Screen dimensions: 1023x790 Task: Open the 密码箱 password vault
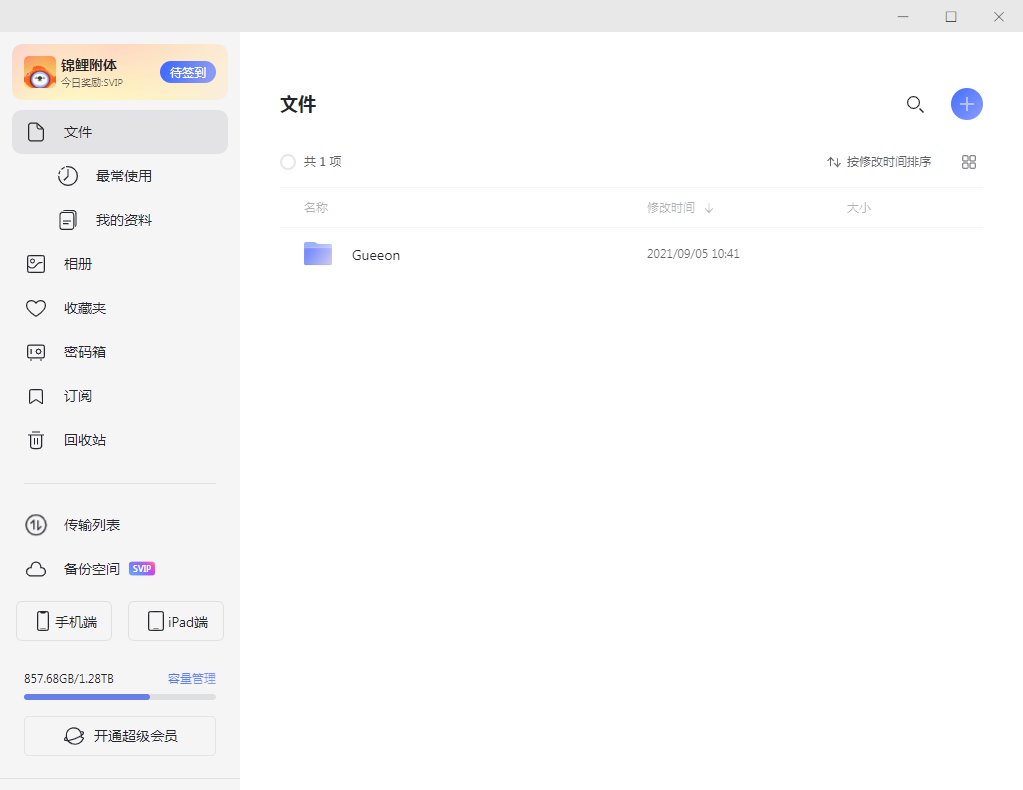point(84,352)
